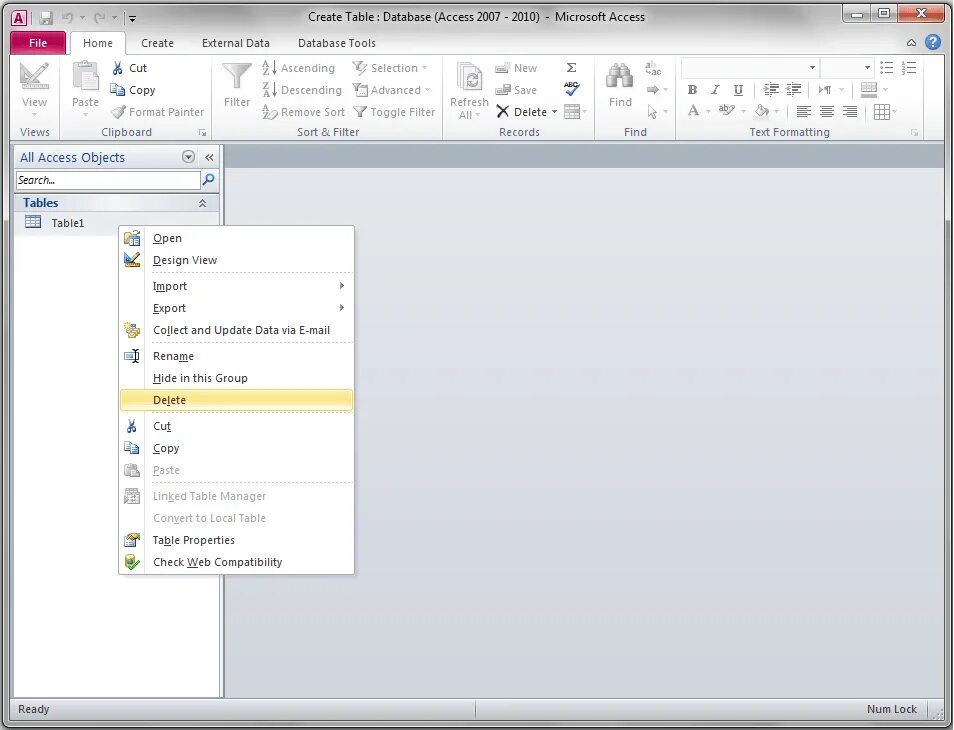The width and height of the screenshot is (954, 730).
Task: Click the search magnifier in navigation pane
Action: tap(208, 179)
